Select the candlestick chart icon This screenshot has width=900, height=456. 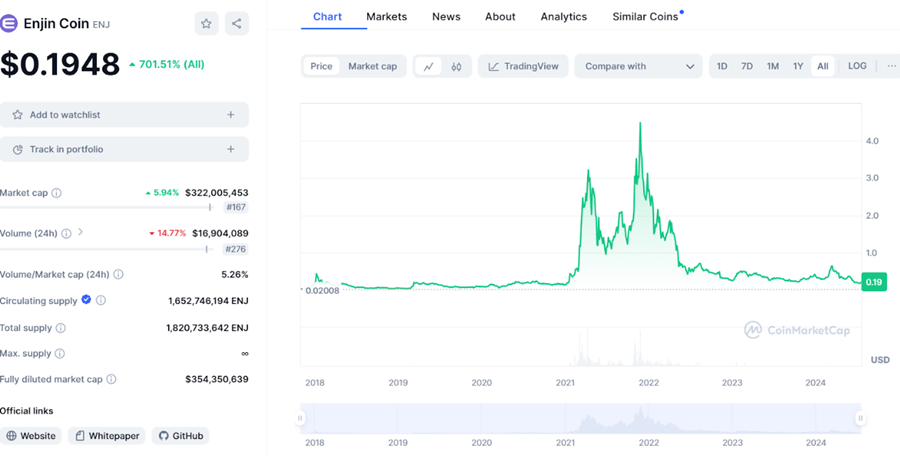coord(456,66)
